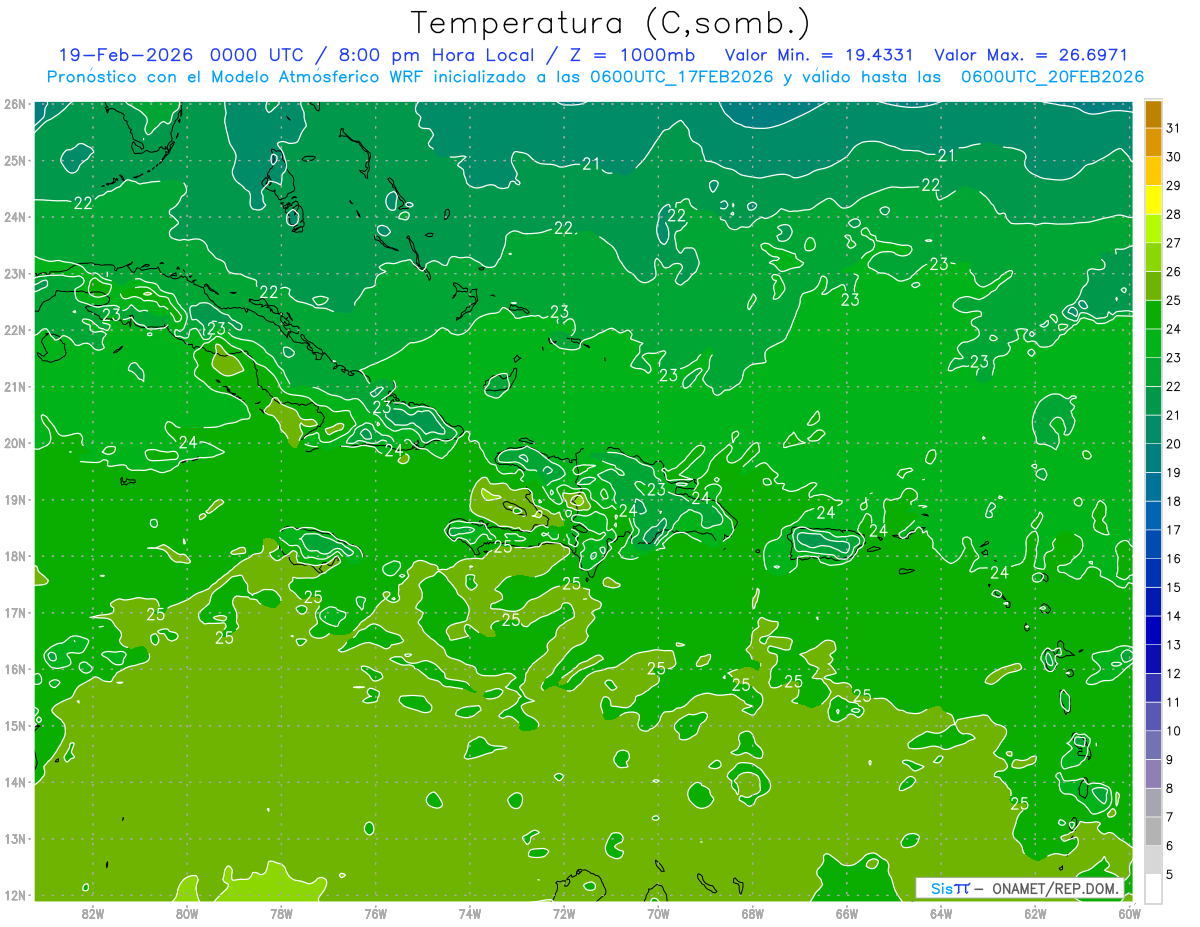1200x927 pixels.
Task: Click color scale label "31"
Action: click(x=1174, y=127)
